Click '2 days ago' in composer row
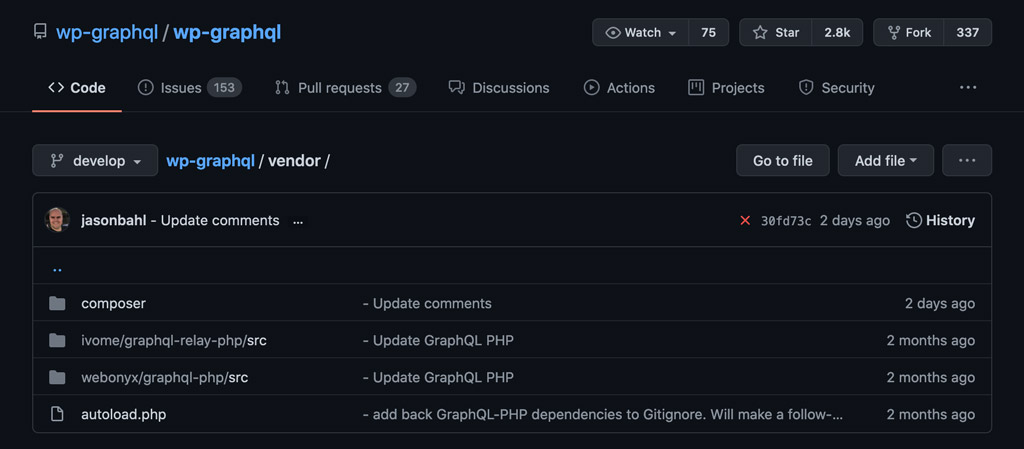1024x449 pixels. click(940, 303)
